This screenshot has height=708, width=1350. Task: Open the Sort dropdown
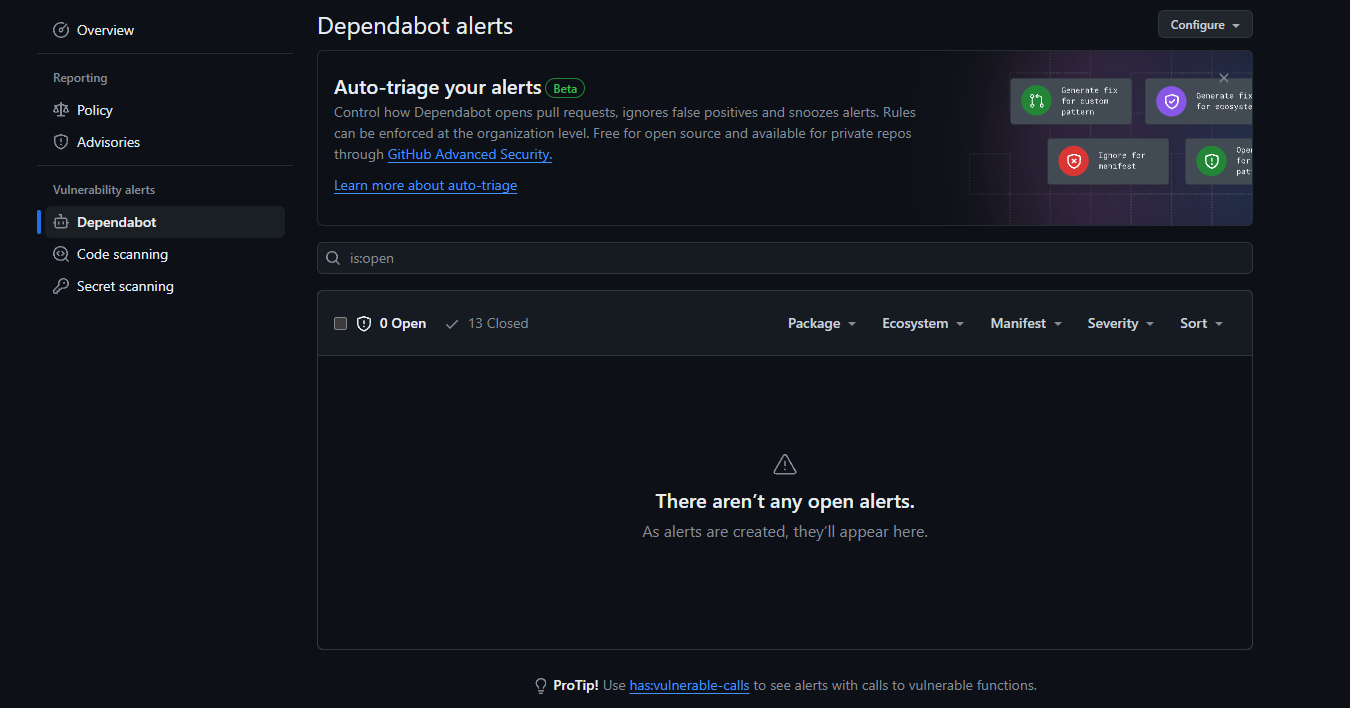tap(1201, 323)
